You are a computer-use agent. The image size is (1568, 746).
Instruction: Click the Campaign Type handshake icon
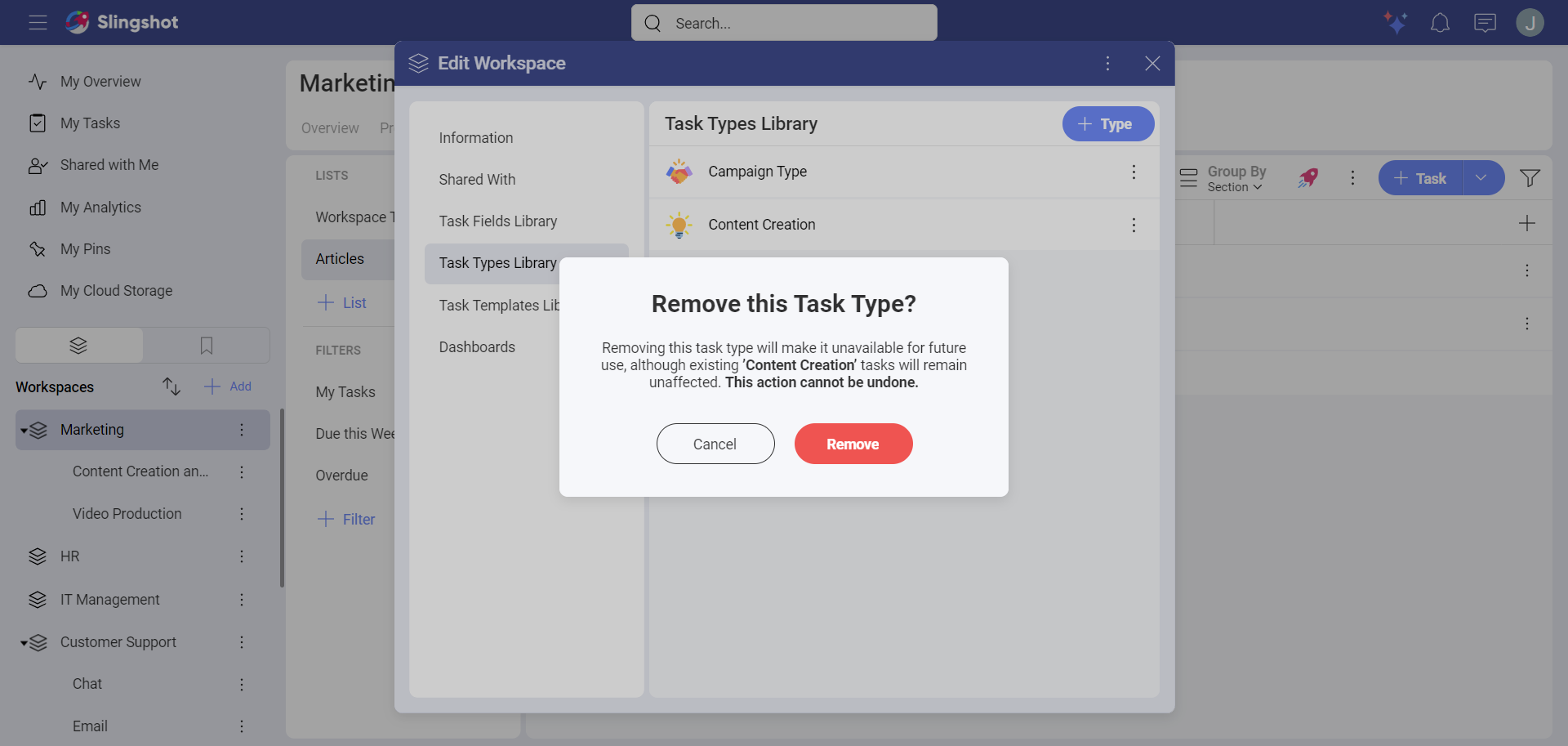click(679, 172)
